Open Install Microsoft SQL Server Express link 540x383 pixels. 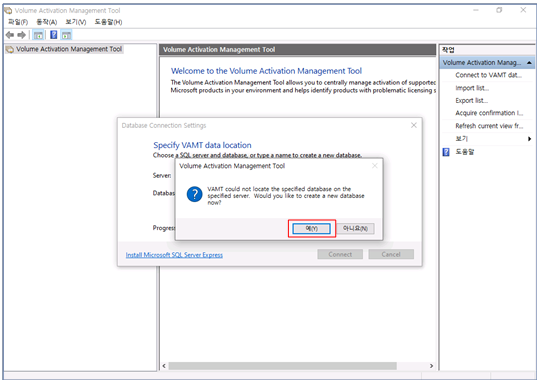point(174,255)
